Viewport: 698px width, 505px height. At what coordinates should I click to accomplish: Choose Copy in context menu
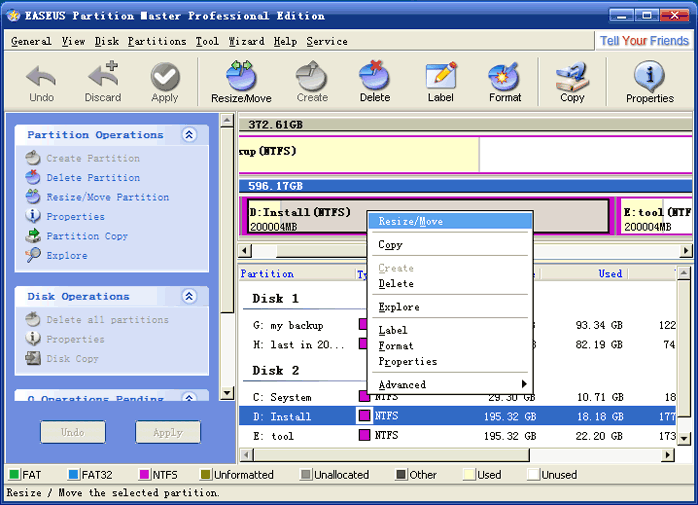point(450,244)
